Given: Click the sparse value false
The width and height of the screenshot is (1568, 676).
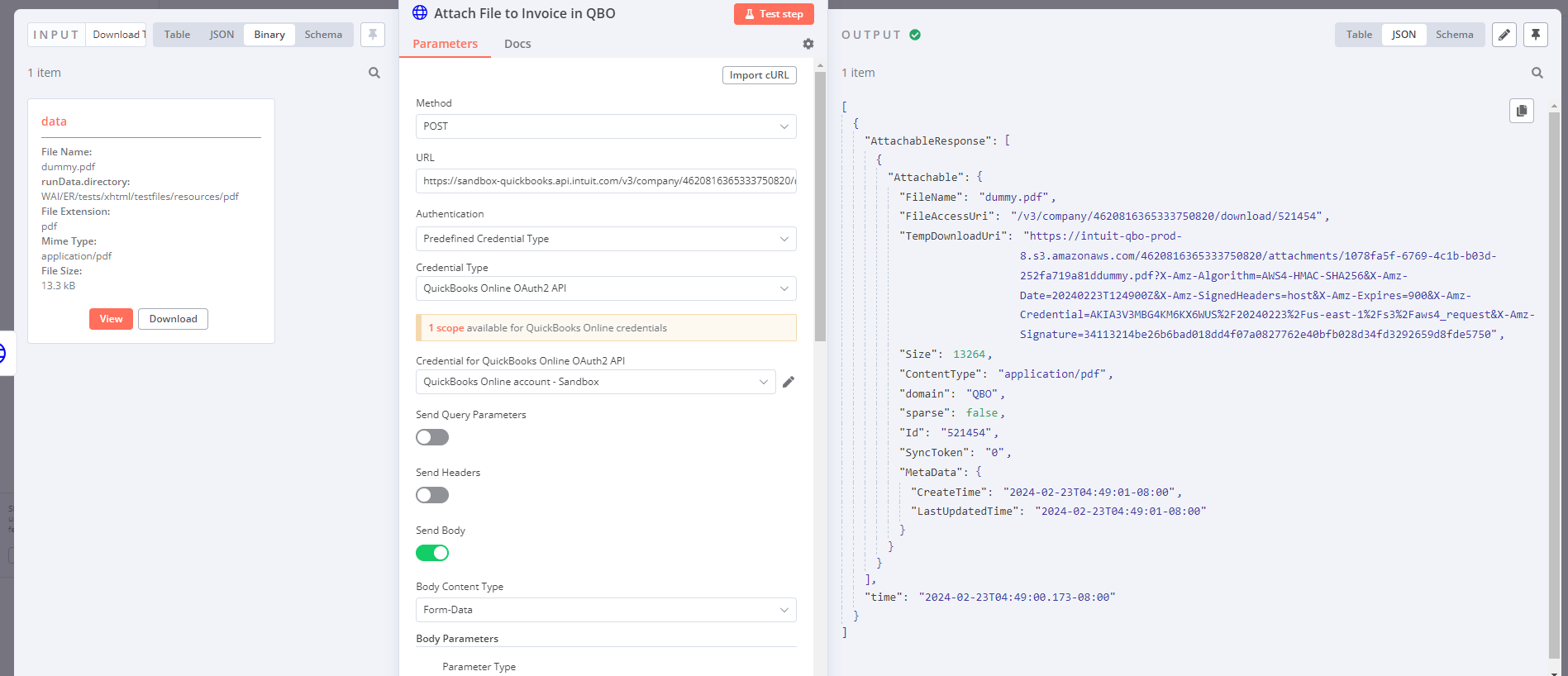Looking at the screenshot, I should coord(982,413).
